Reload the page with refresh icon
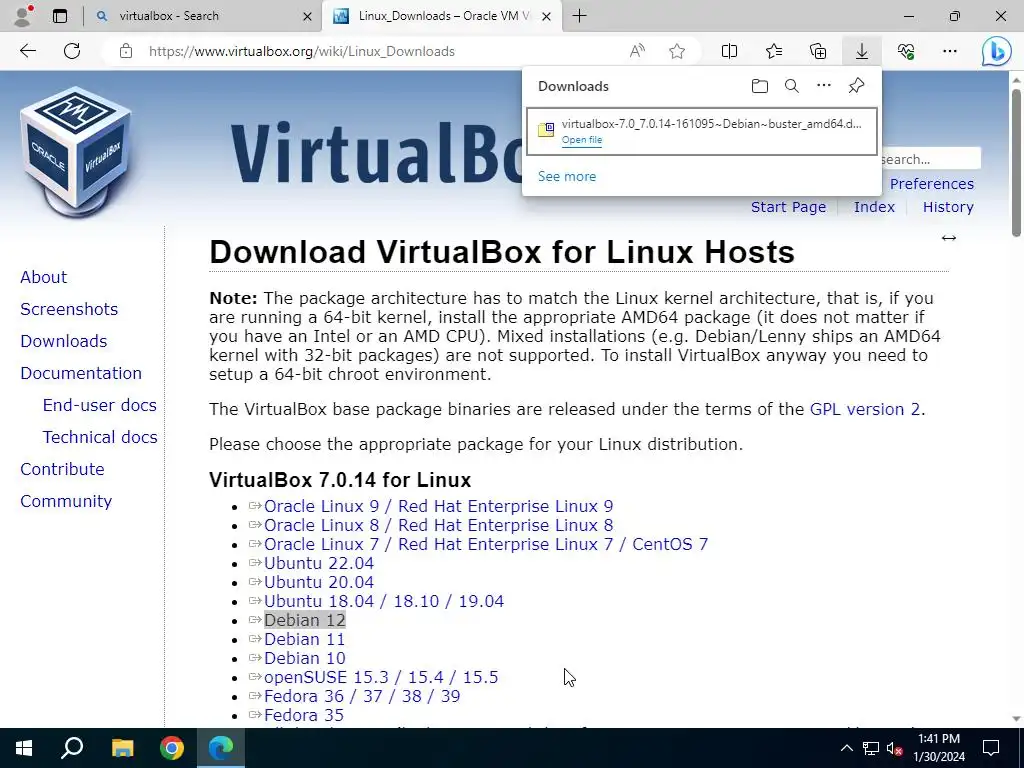This screenshot has width=1024, height=768. tap(72, 51)
